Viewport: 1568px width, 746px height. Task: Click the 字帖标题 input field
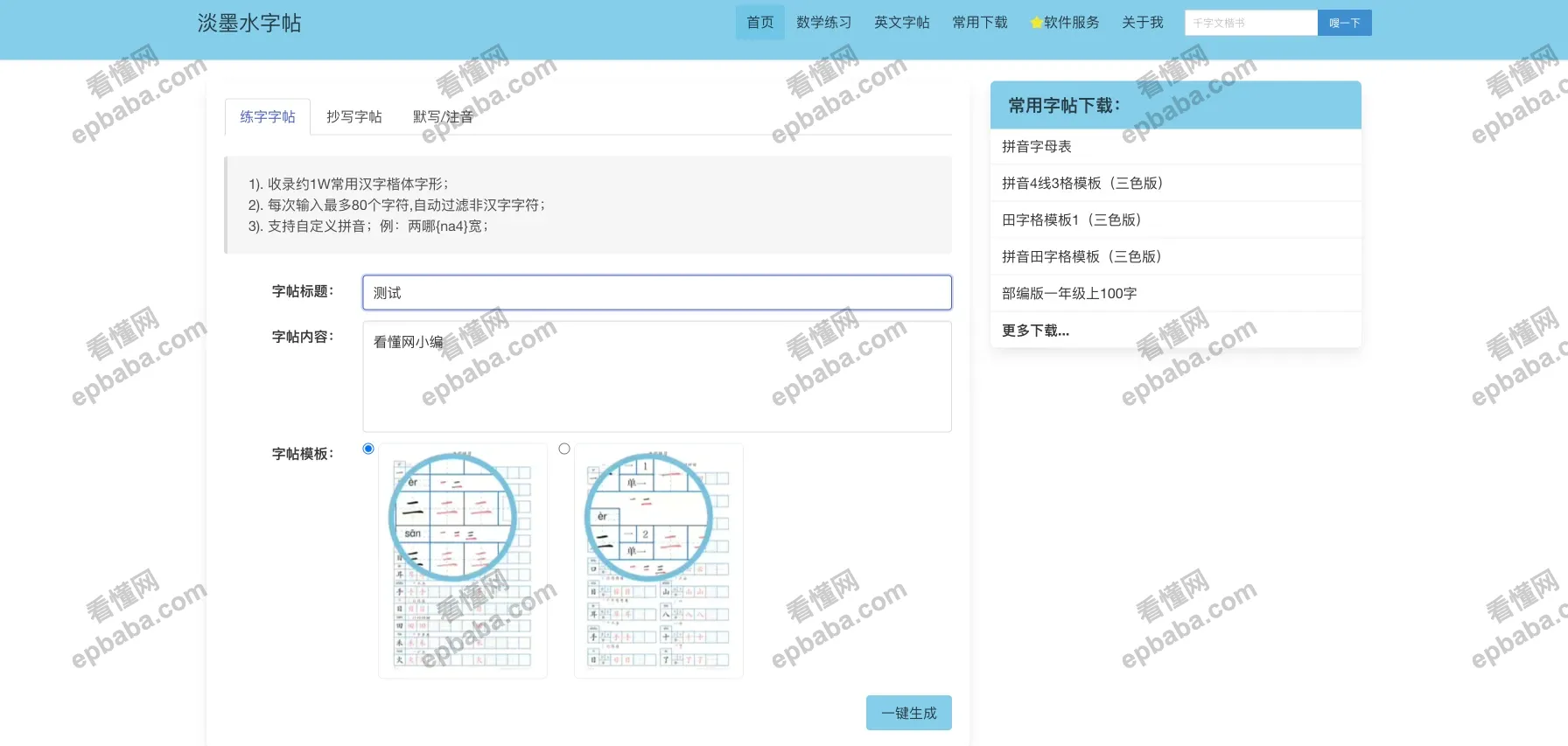coord(657,293)
